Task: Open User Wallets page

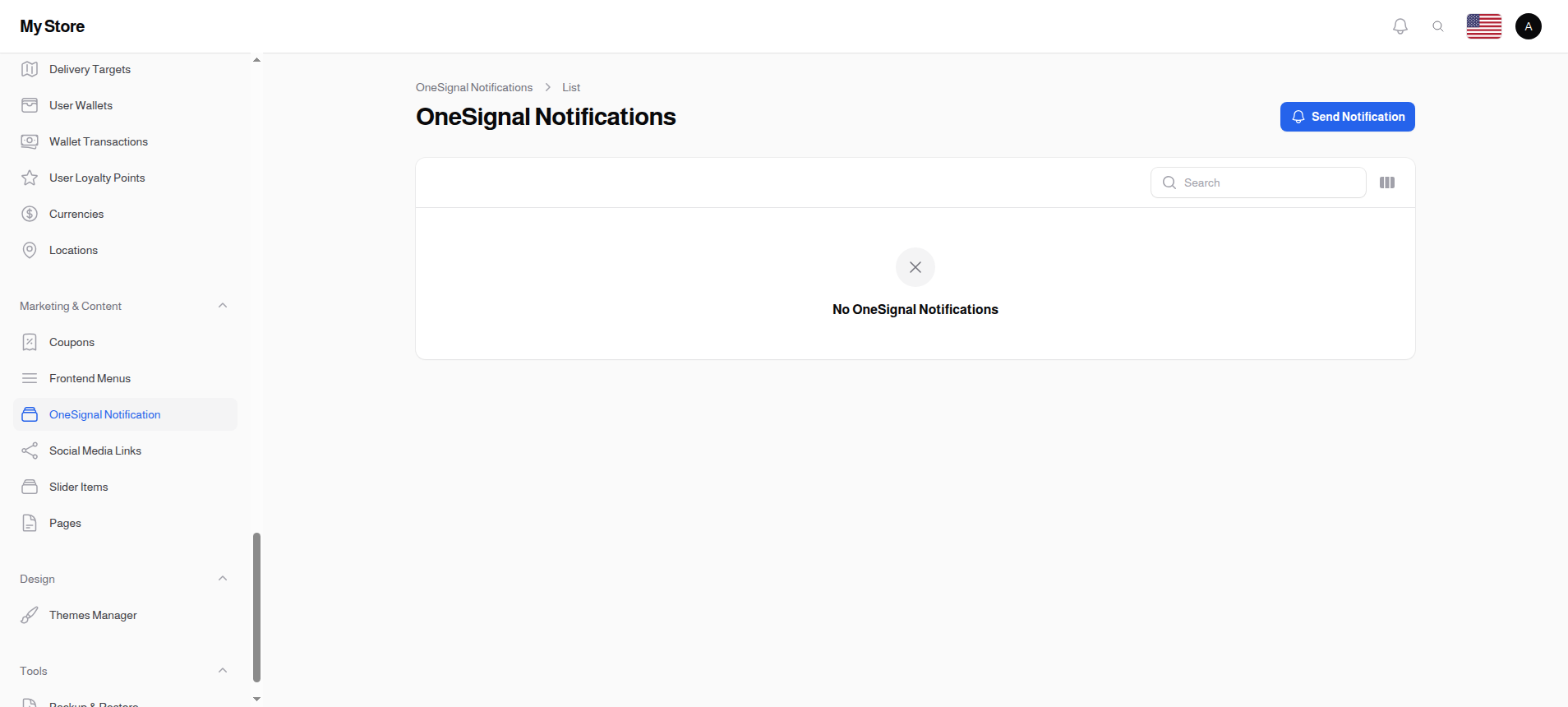Action: [x=125, y=105]
